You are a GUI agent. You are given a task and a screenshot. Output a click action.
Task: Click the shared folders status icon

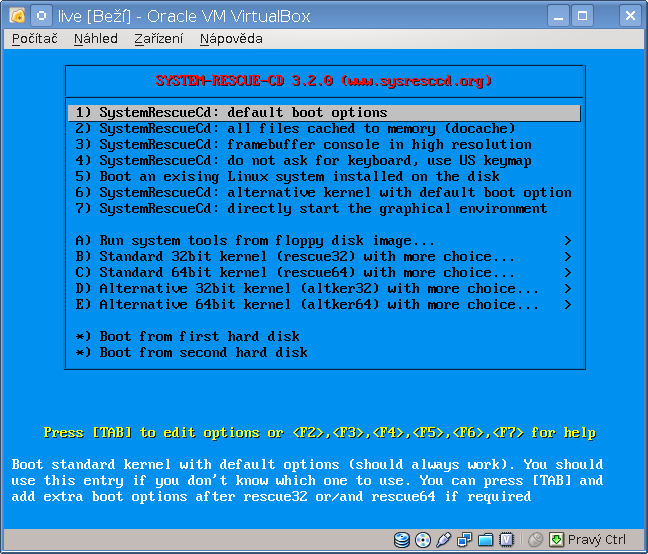click(x=486, y=540)
